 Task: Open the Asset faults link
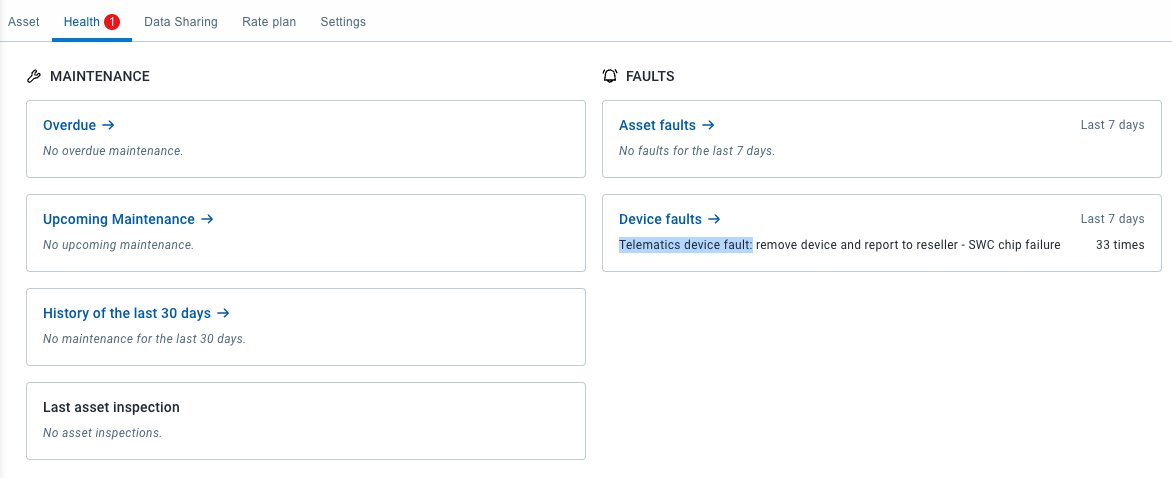pyautogui.click(x=657, y=125)
